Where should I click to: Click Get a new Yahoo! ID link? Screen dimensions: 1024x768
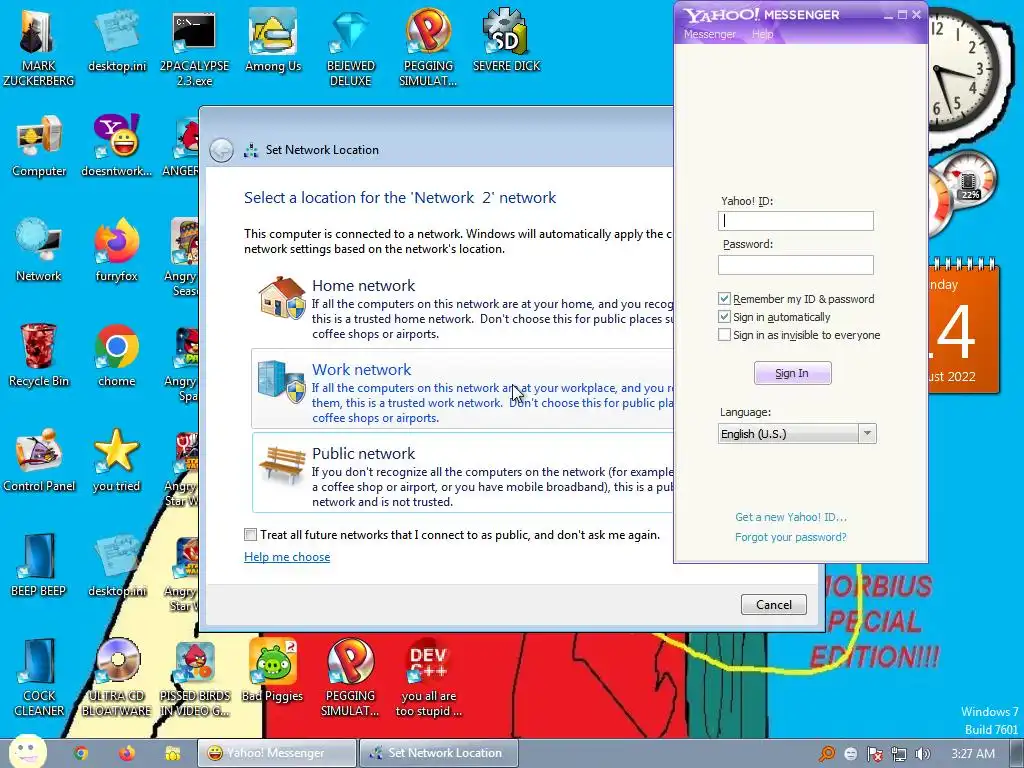click(x=790, y=517)
